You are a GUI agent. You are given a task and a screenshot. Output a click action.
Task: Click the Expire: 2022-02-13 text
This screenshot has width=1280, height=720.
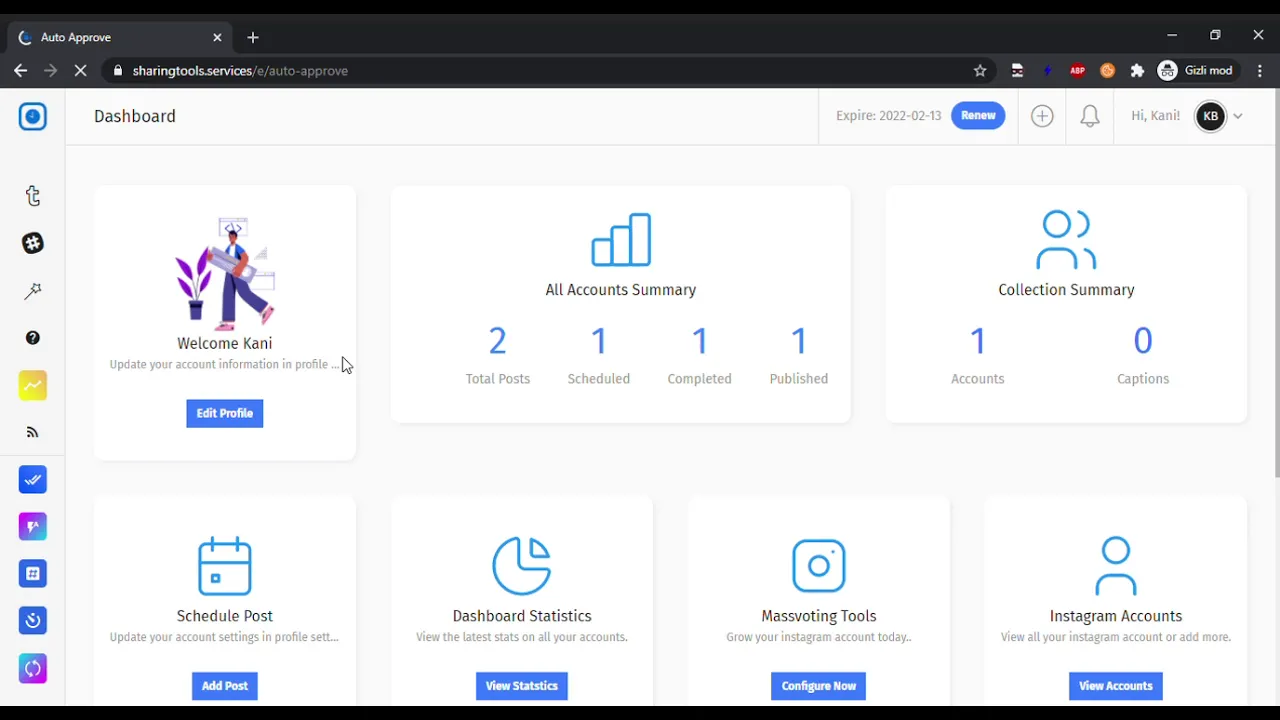pos(889,116)
